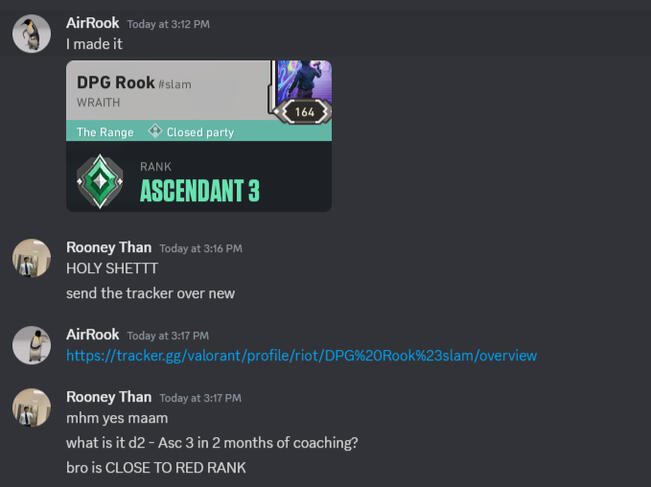Click the Ascendant 3 green rank emblem
Image resolution: width=651 pixels, height=487 pixels.
click(100, 181)
